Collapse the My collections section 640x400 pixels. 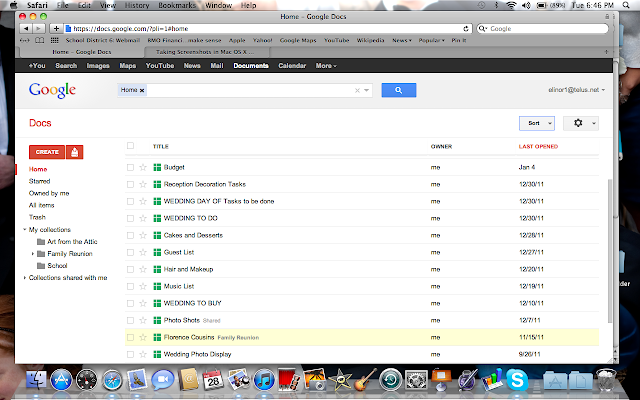pyautogui.click(x=24, y=229)
